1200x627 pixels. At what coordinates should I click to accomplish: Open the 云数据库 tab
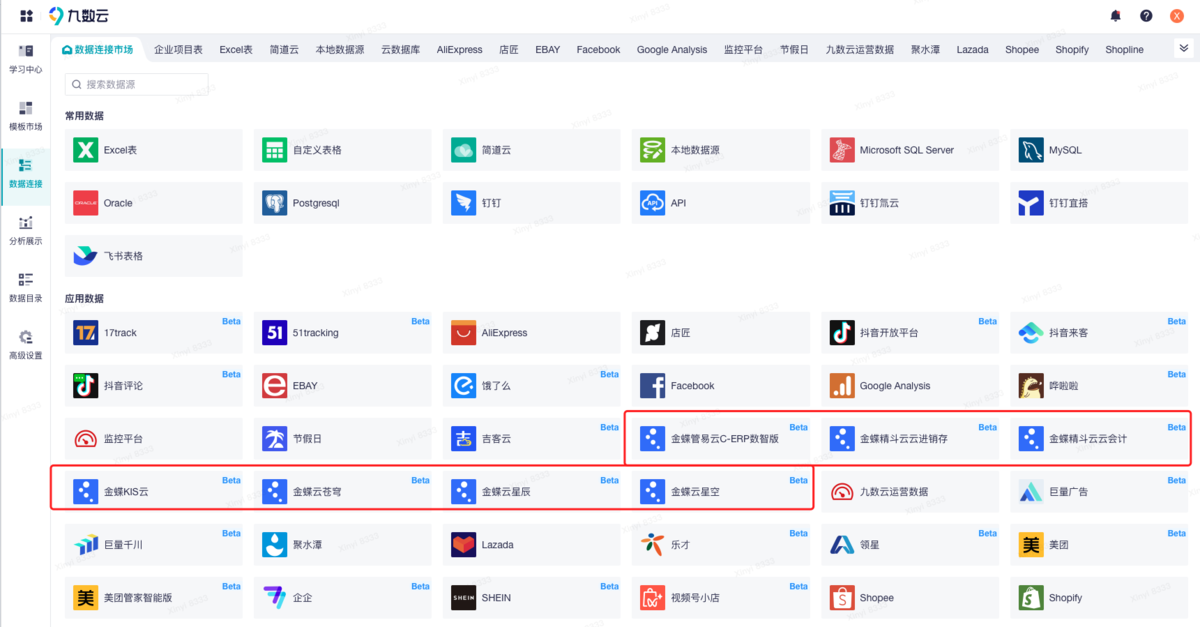click(401, 49)
